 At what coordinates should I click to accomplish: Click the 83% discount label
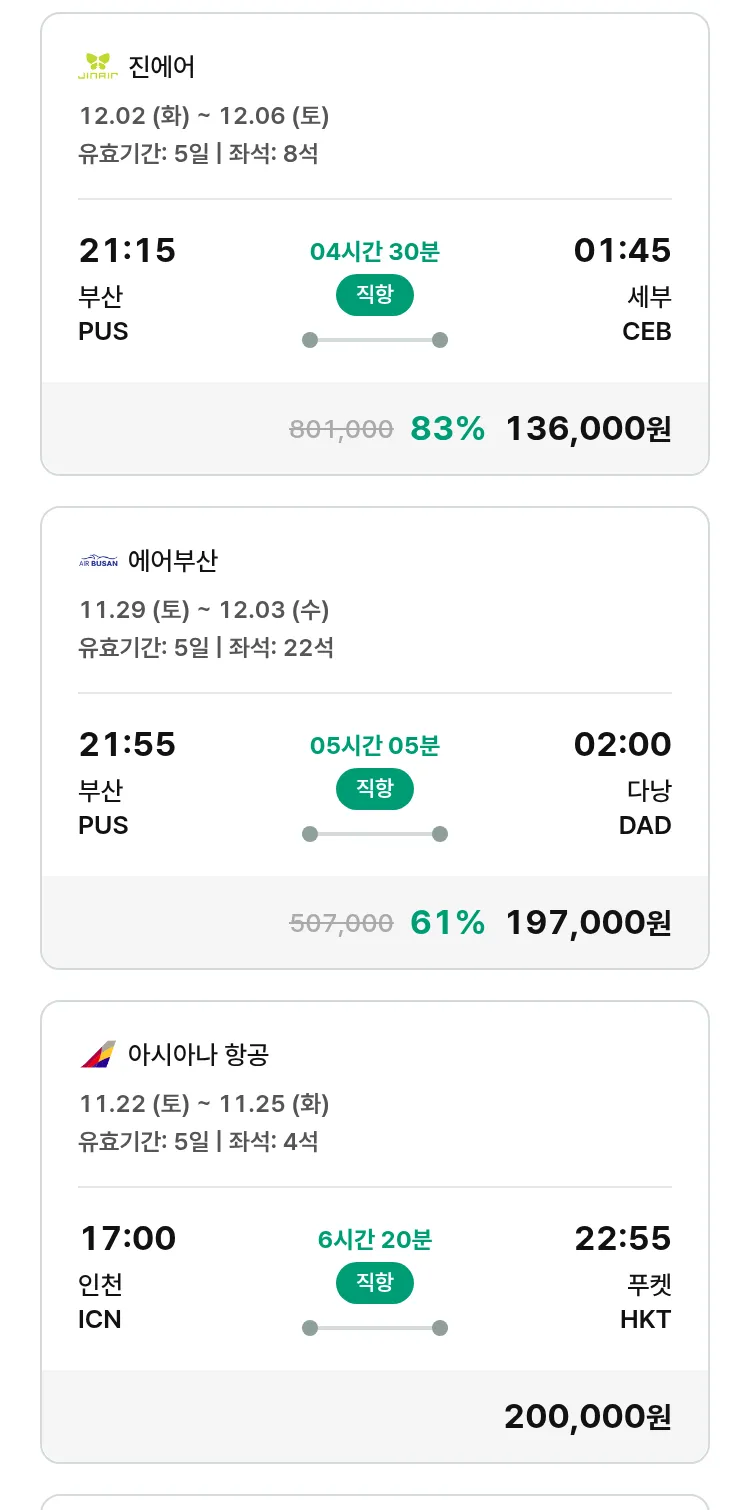[x=447, y=429]
